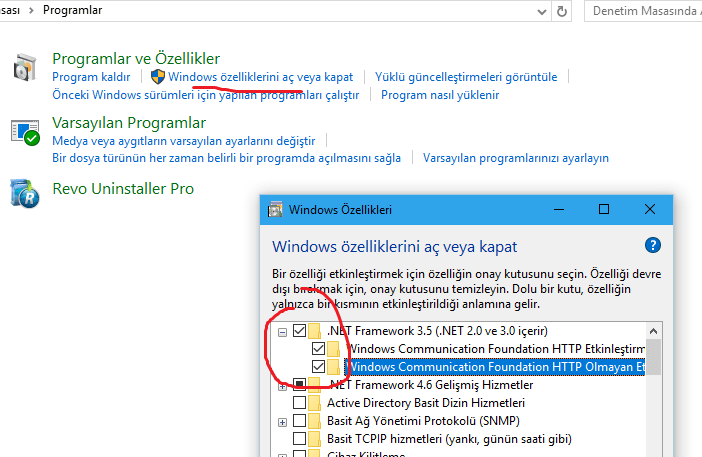
Task: Uncheck Windows Communication Foundation HTTP Olmayan checkbox
Action: (x=318, y=367)
